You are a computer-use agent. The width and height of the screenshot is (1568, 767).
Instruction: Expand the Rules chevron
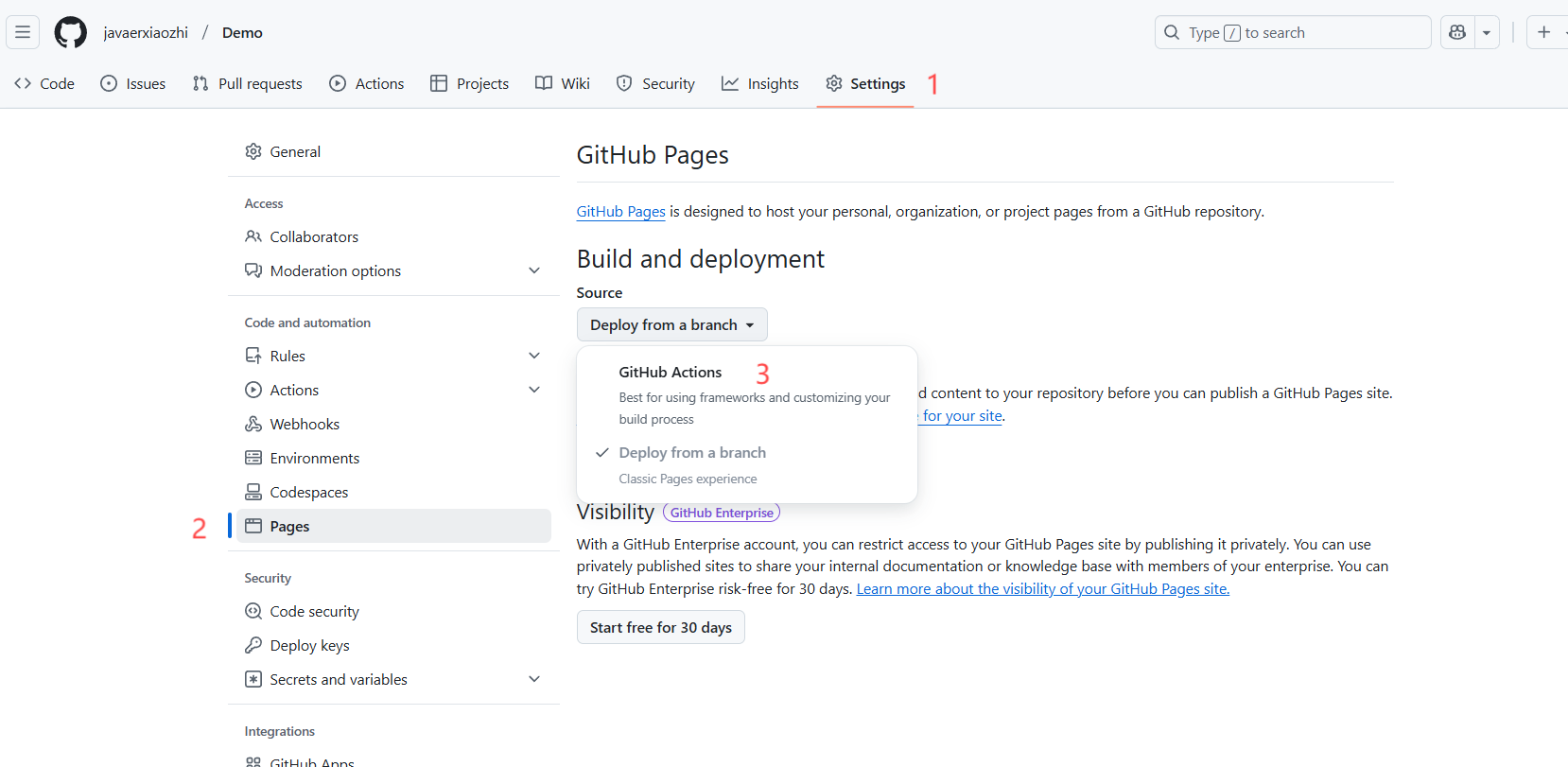[x=534, y=356]
